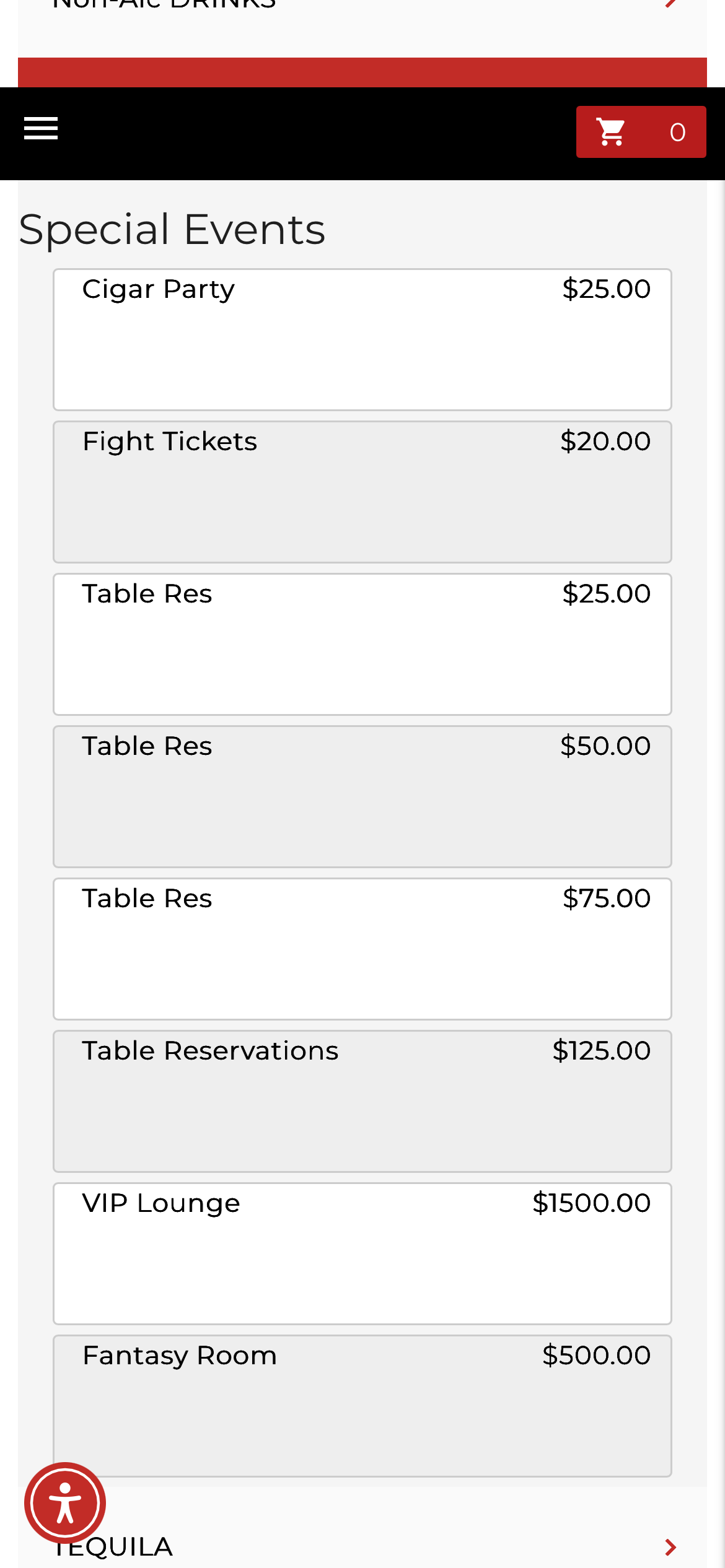This screenshot has width=725, height=1568.
Task: Choose the $50.00 Table Res option
Action: [x=362, y=796]
